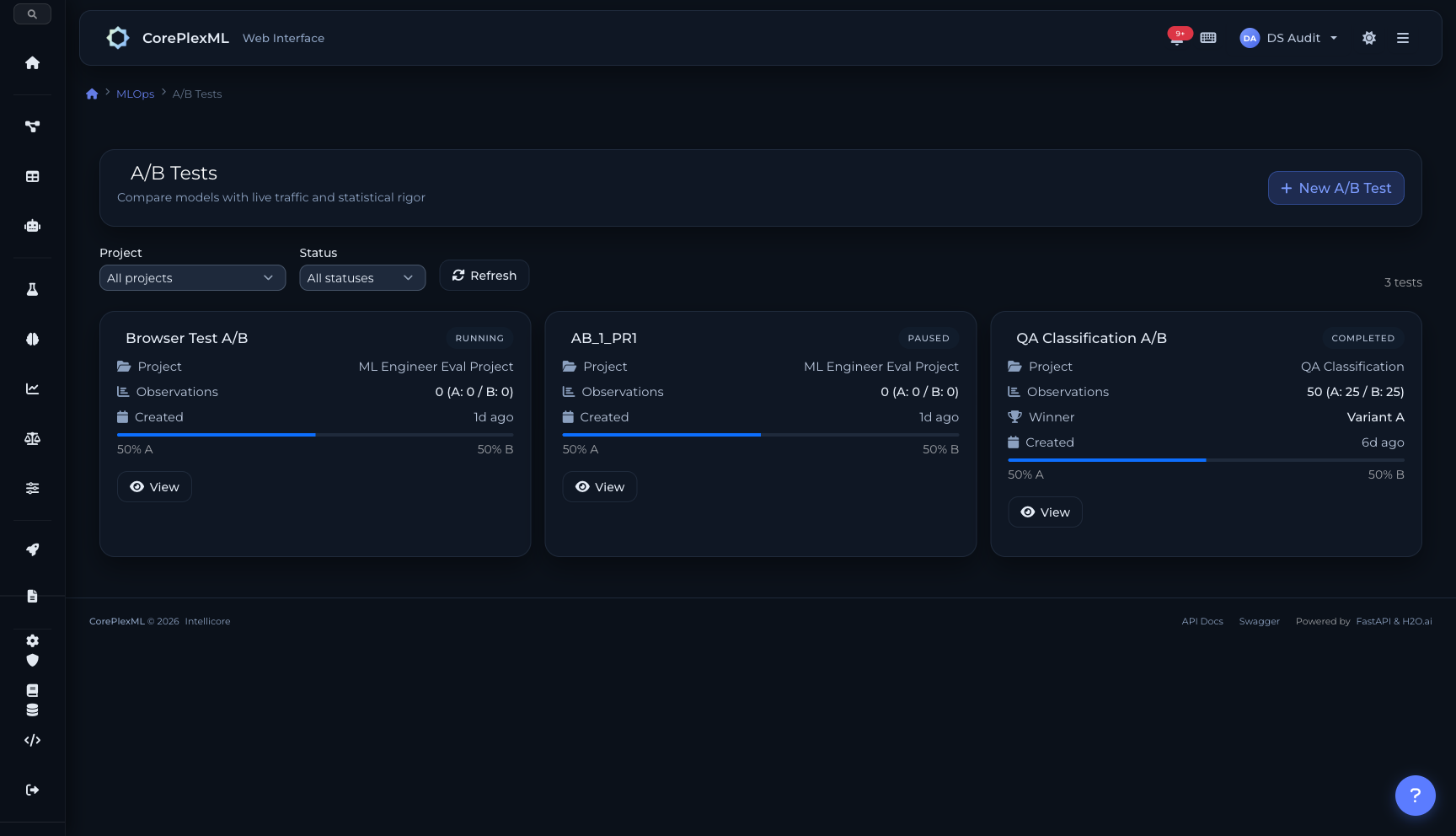The image size is (1456, 836).
Task: Open the AutoML robot icon
Action: coord(32,225)
